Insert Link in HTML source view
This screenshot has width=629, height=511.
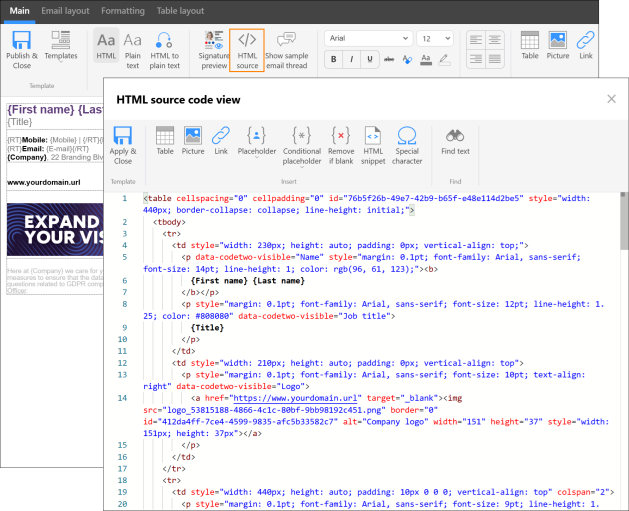pyautogui.click(x=221, y=141)
